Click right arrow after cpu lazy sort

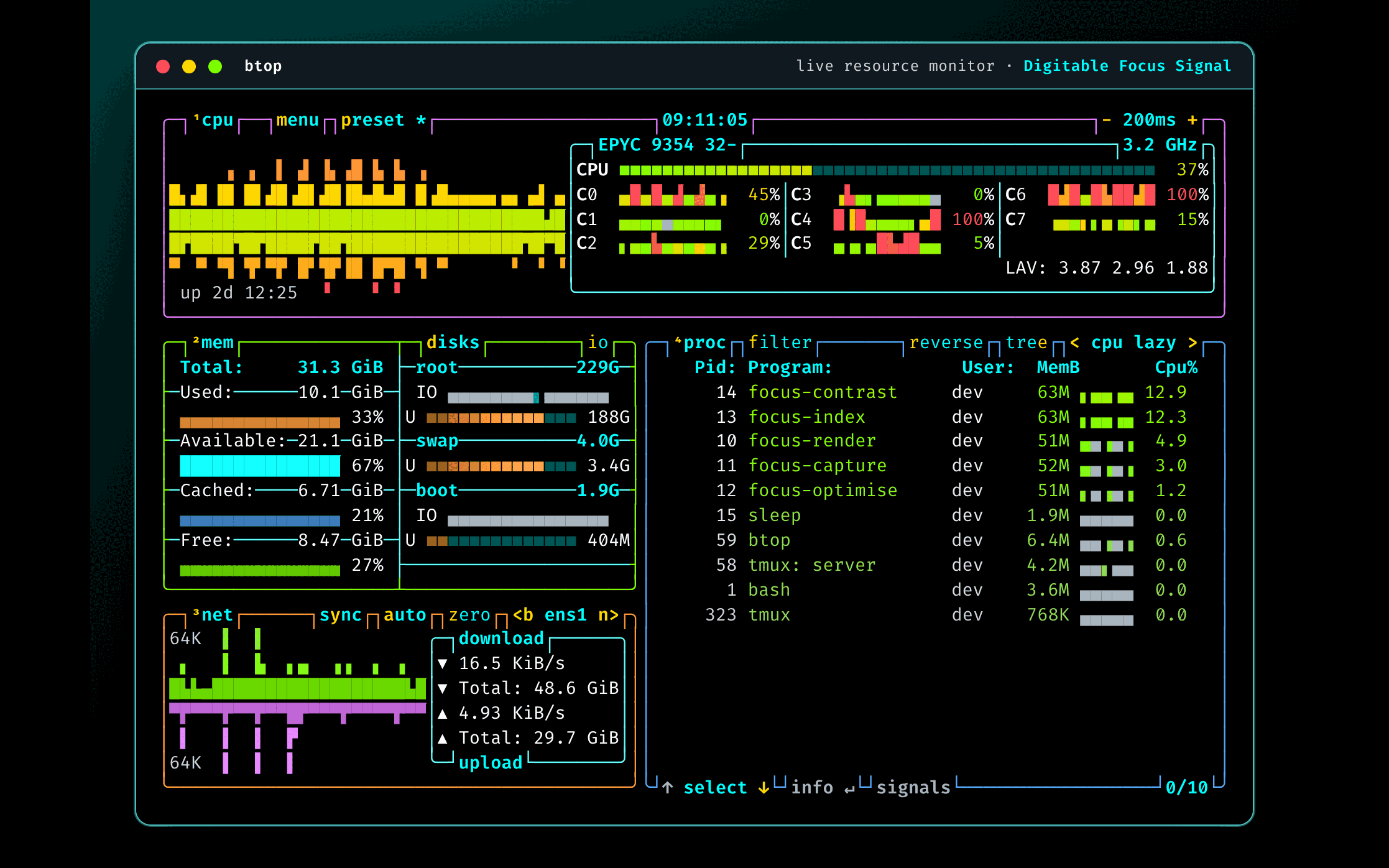(1192, 343)
